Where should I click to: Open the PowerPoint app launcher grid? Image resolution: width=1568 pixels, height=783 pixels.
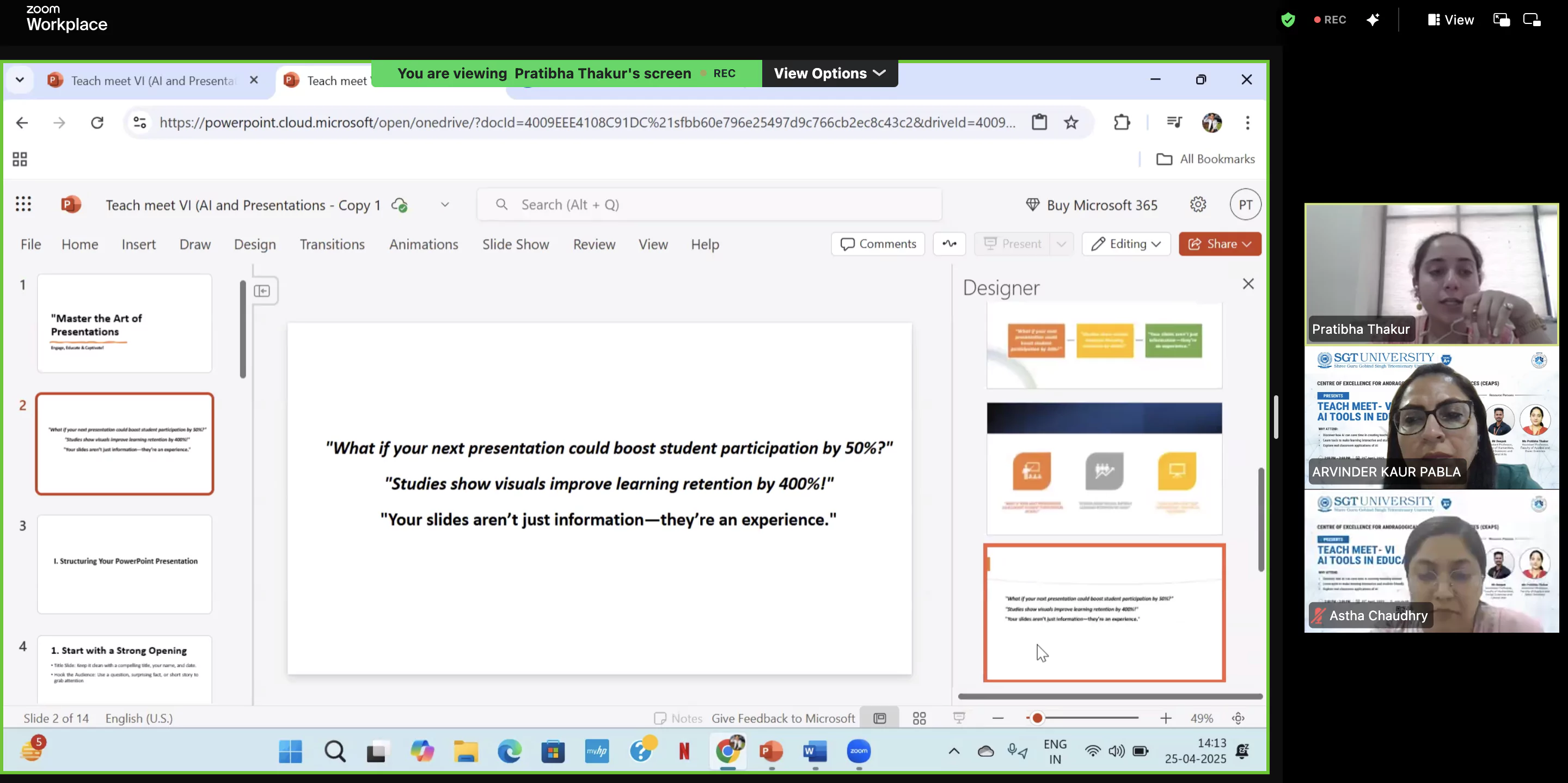[x=23, y=205]
